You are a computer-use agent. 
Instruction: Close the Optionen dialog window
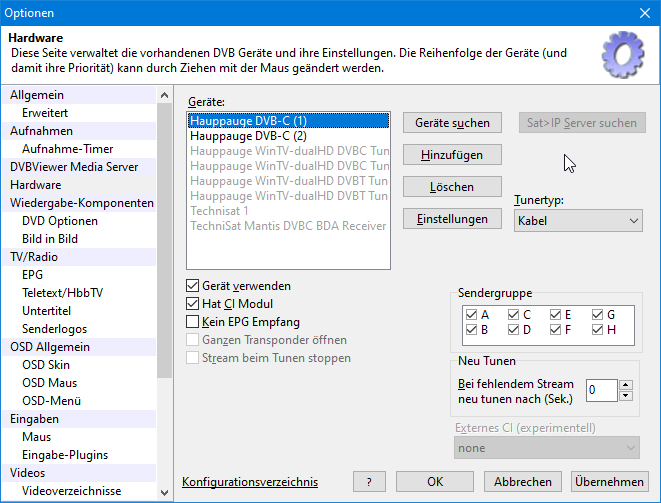(x=643, y=13)
